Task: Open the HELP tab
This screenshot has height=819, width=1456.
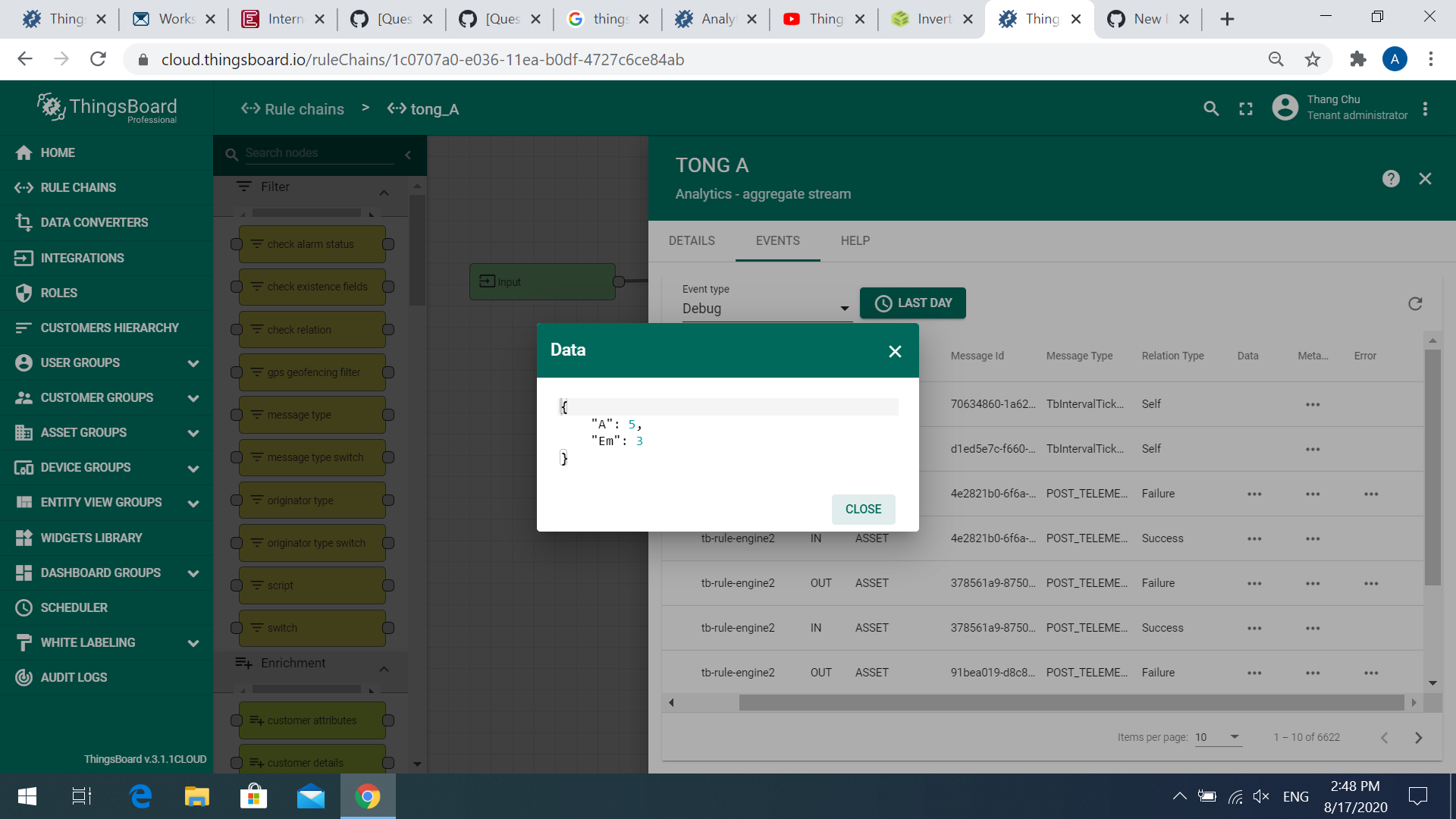Action: coord(855,240)
